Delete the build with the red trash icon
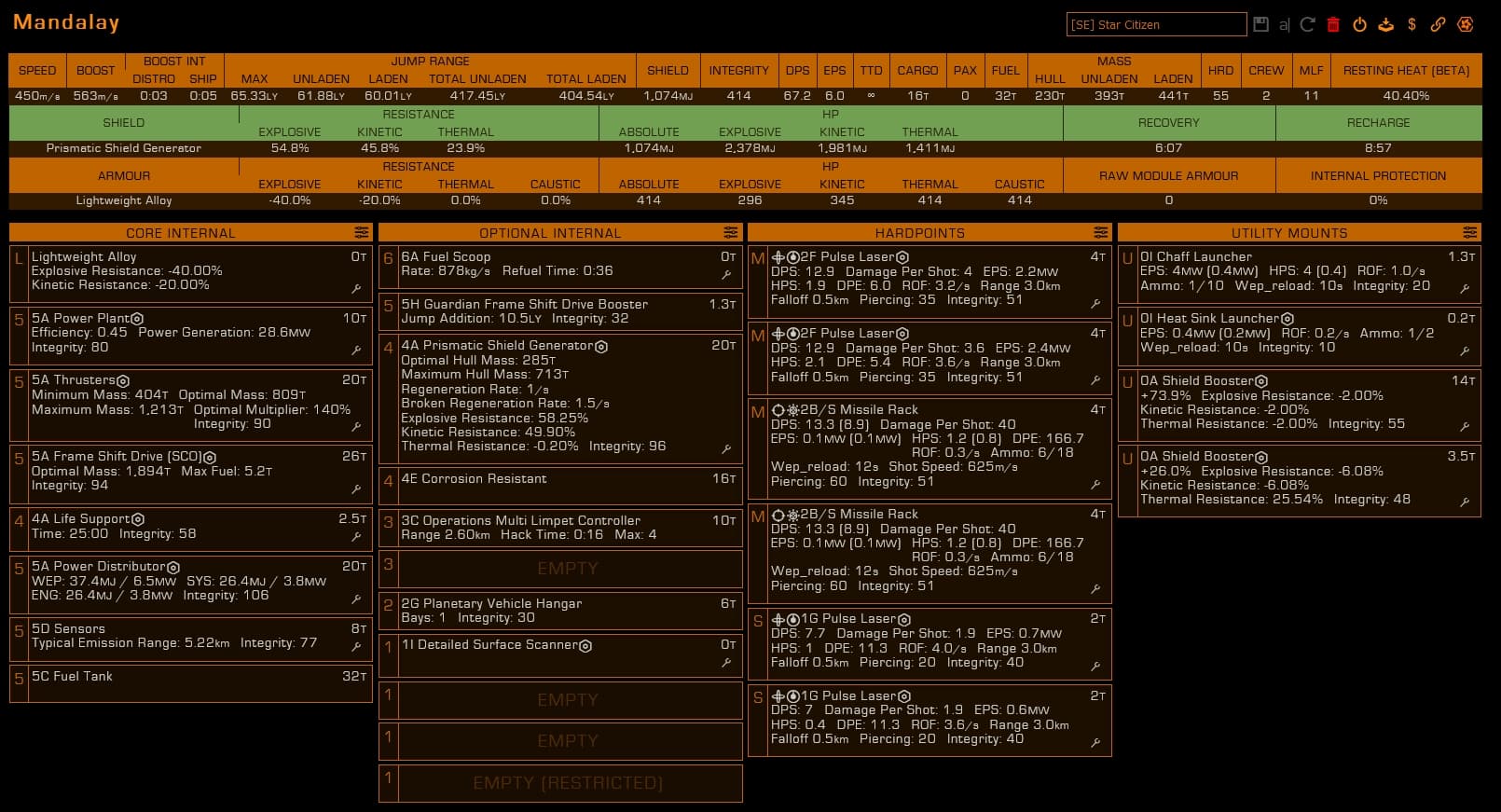 click(x=1333, y=24)
